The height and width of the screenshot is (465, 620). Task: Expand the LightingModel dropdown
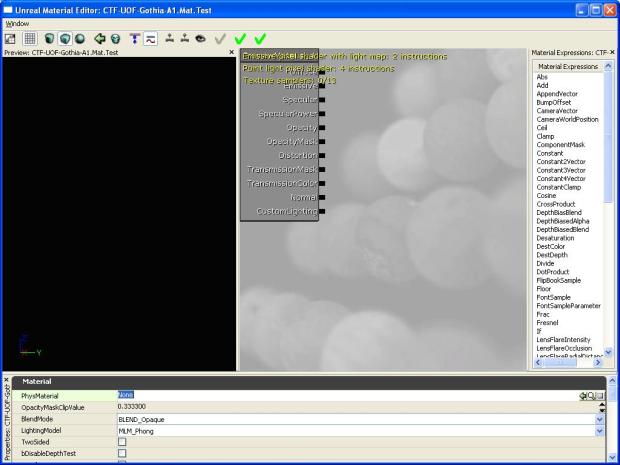point(600,430)
